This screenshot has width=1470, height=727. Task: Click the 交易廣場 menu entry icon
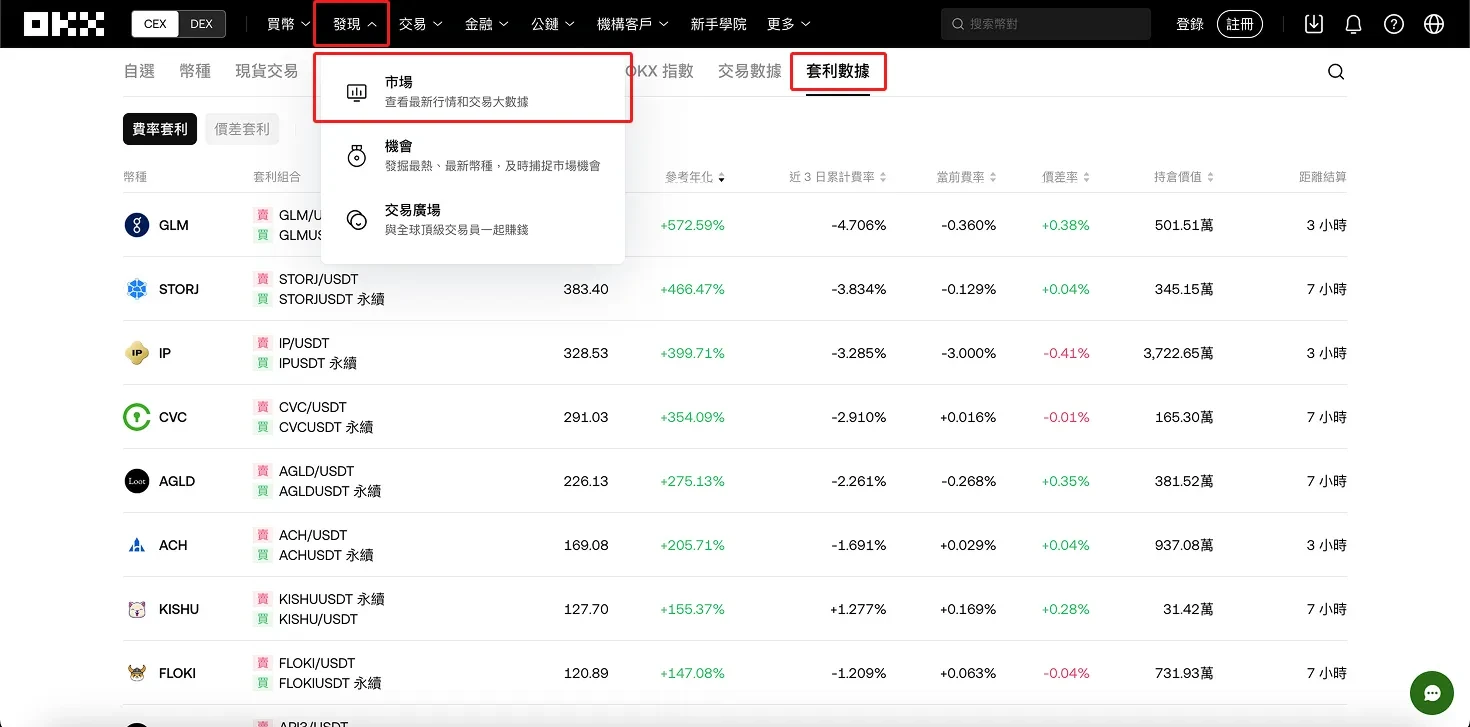pyautogui.click(x=356, y=220)
